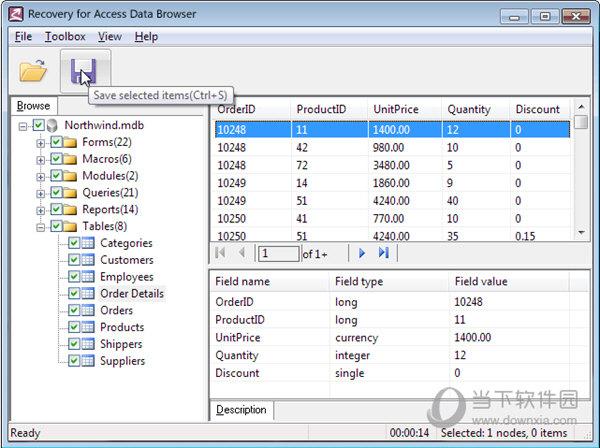Go to first page arrow

coord(220,253)
